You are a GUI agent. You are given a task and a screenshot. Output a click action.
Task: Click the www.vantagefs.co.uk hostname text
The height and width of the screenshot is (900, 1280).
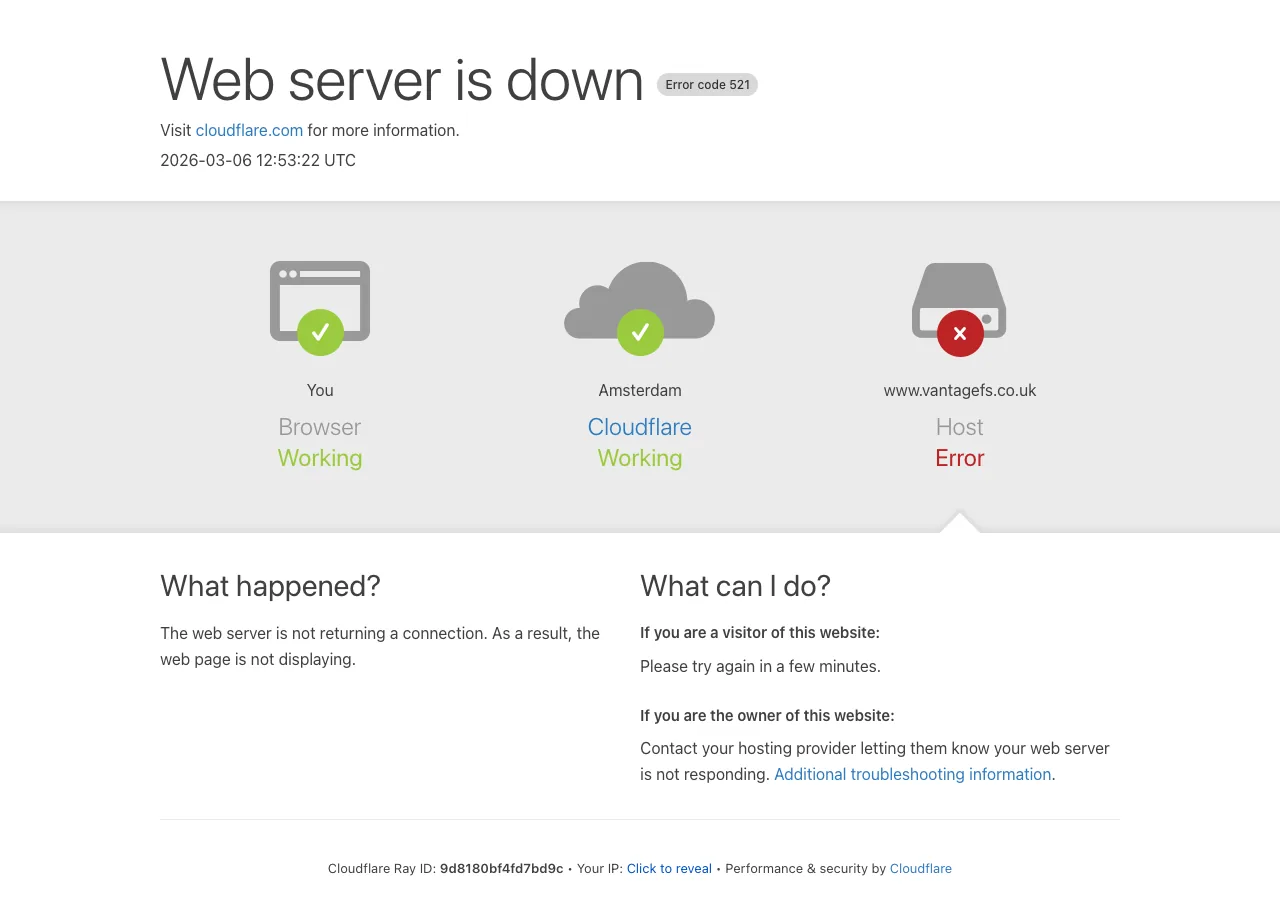pyautogui.click(x=960, y=390)
